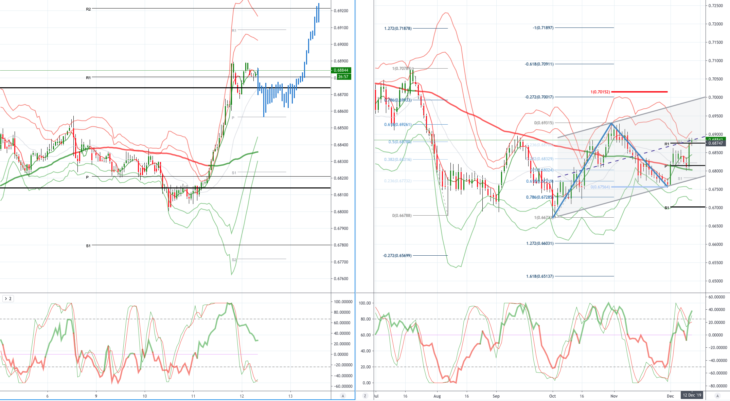Select the S1 pivot line on left chart
730x401 pixels.
click(x=210, y=245)
